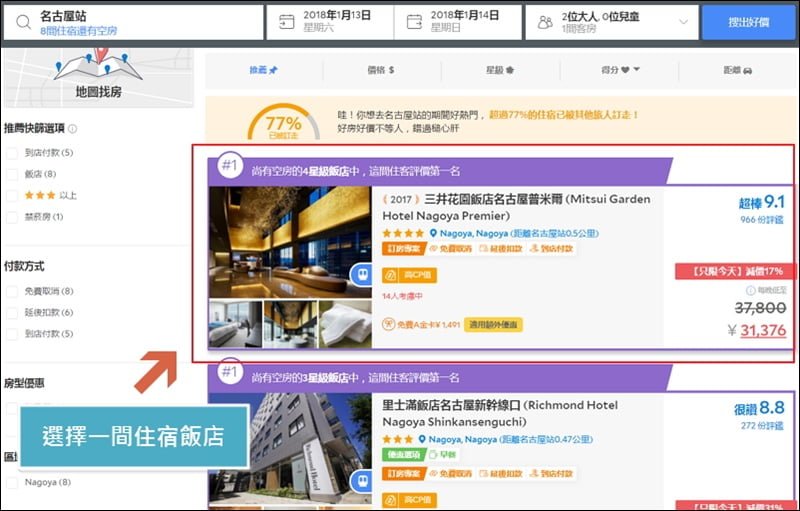Click Mitsui Garden's 高CP值 badge
Viewport: 800px width, 511px height.
pyautogui.click(x=409, y=275)
